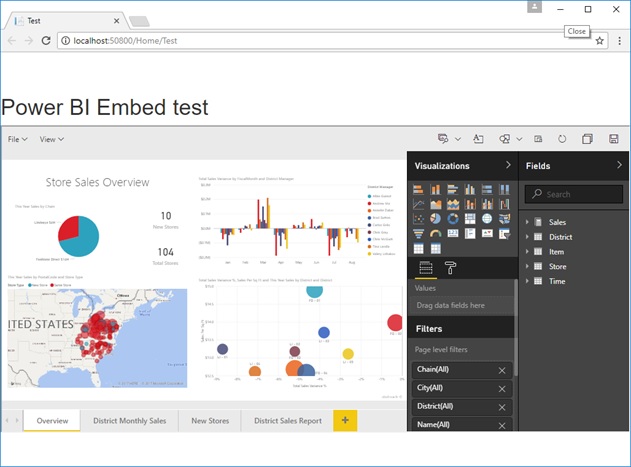The width and height of the screenshot is (631, 467).
Task: Reload the browser page
Action: click(x=46, y=41)
